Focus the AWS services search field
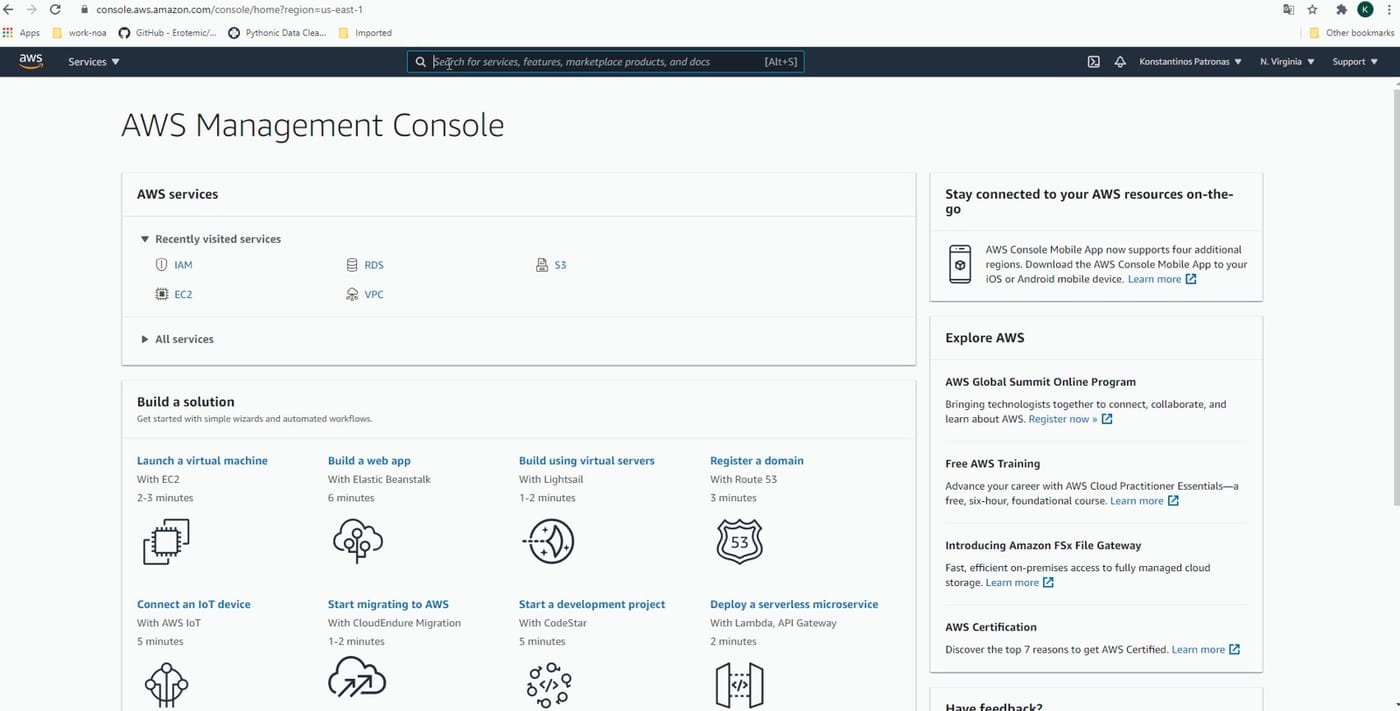This screenshot has height=711, width=1400. (605, 62)
